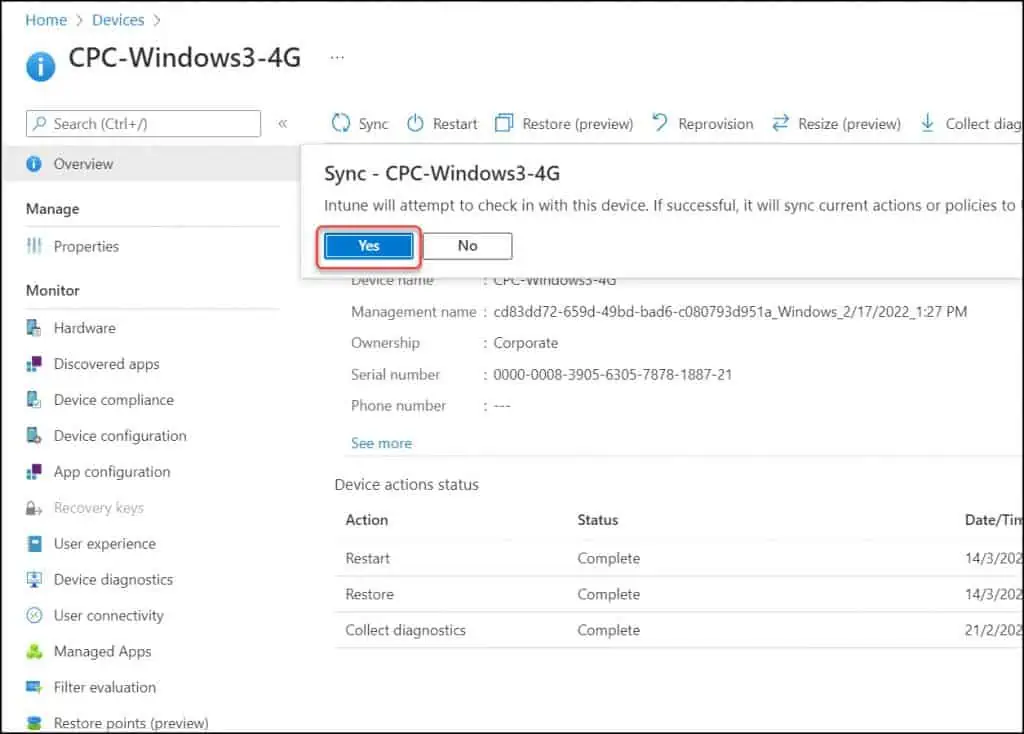Click the Restore (preview) toolbar label

(578, 123)
